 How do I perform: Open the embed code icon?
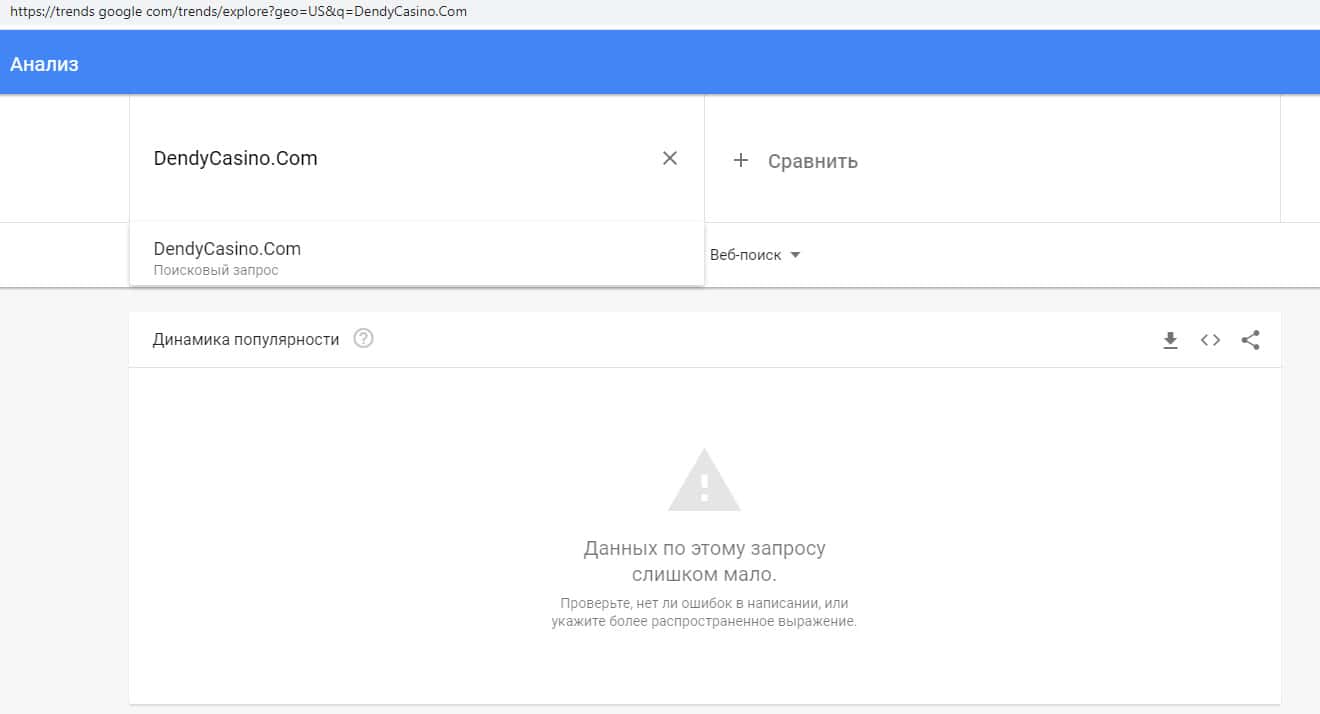[1210, 340]
